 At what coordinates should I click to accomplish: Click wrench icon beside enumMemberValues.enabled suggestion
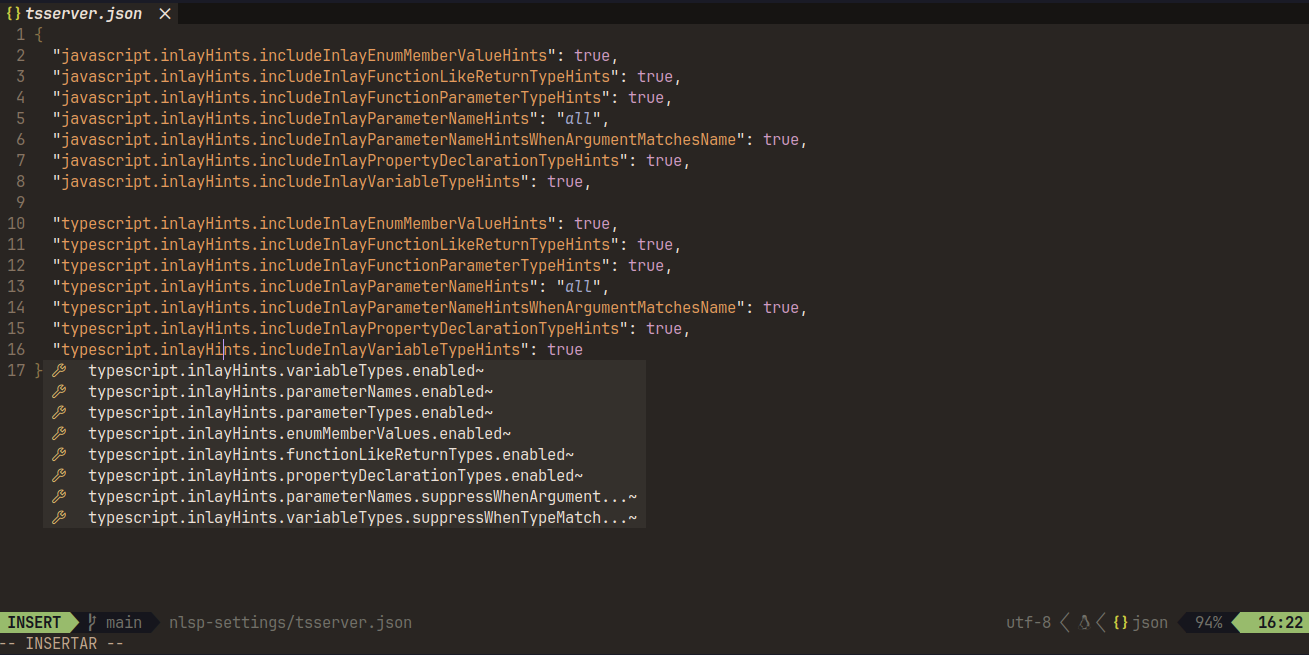pos(59,434)
